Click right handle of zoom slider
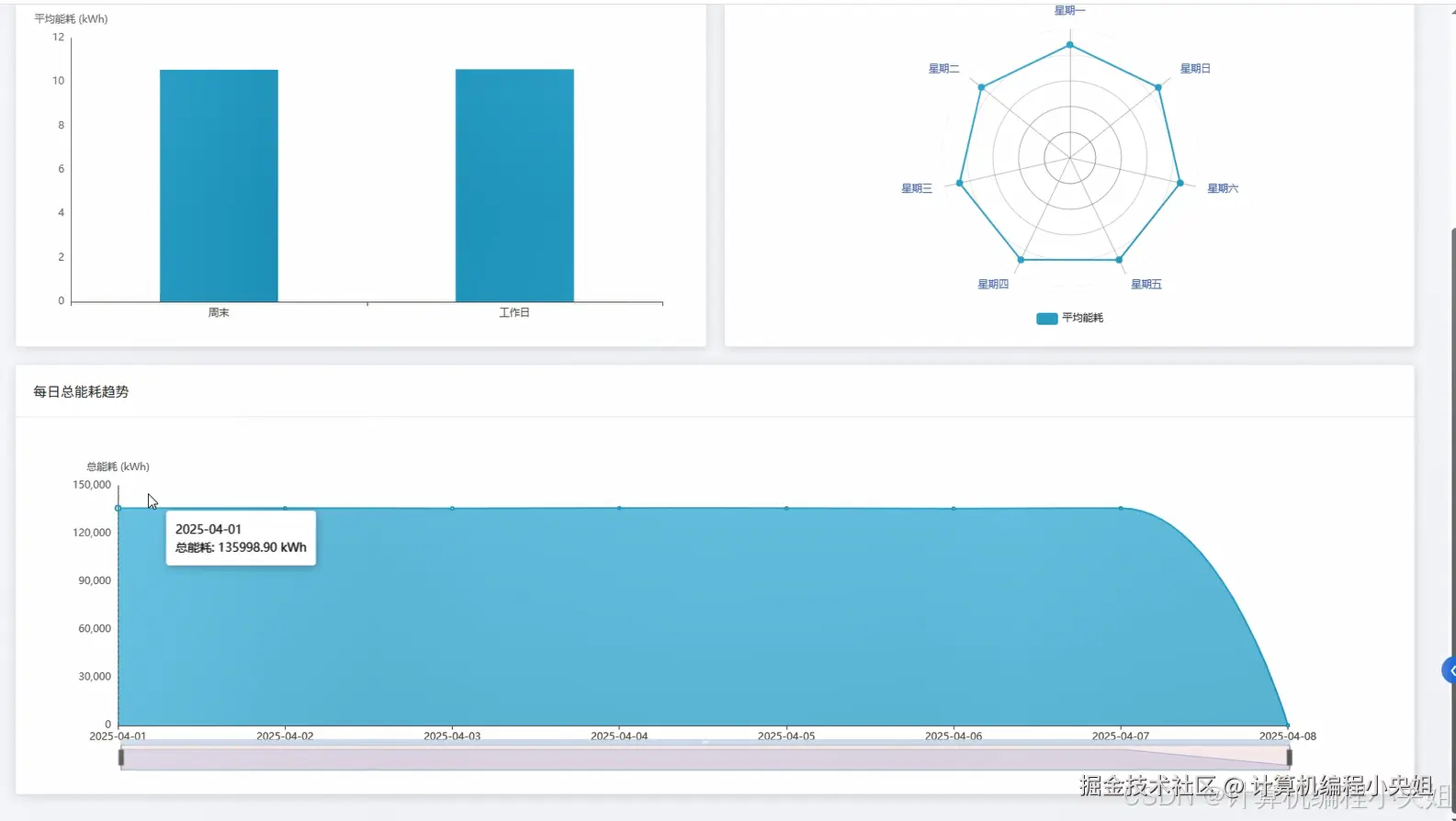 tap(1289, 758)
